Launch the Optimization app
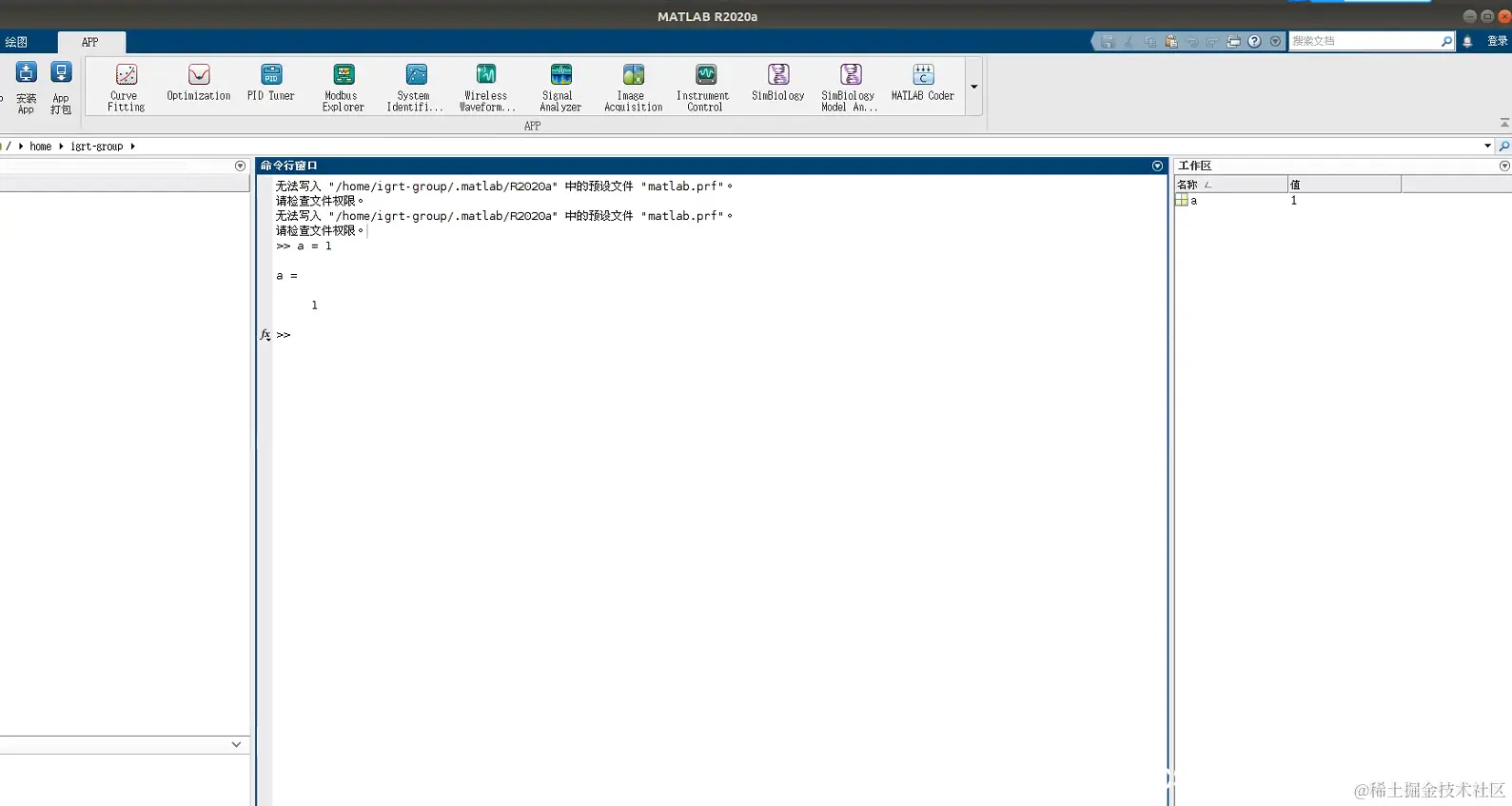 (199, 83)
